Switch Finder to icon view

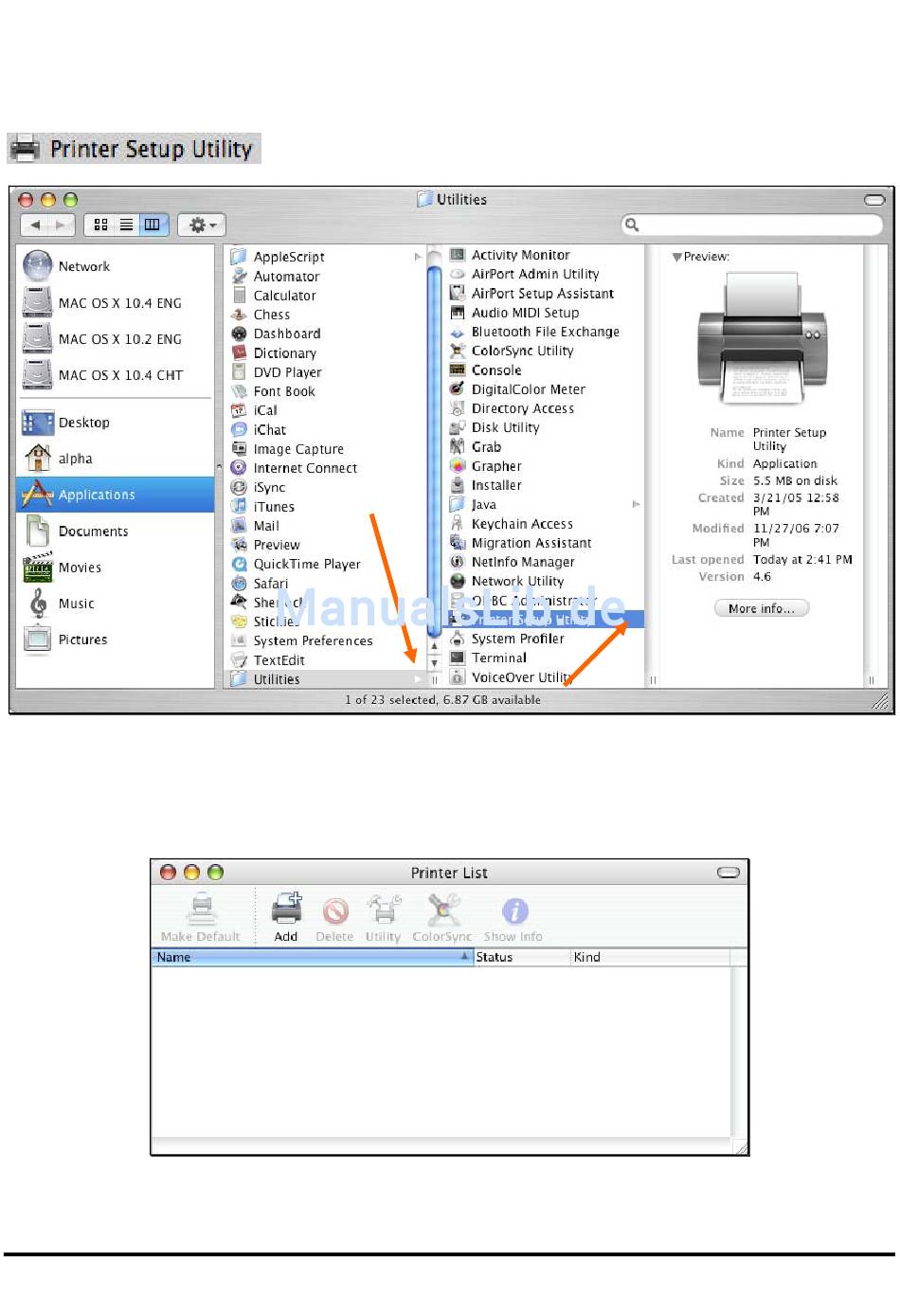tap(100, 225)
